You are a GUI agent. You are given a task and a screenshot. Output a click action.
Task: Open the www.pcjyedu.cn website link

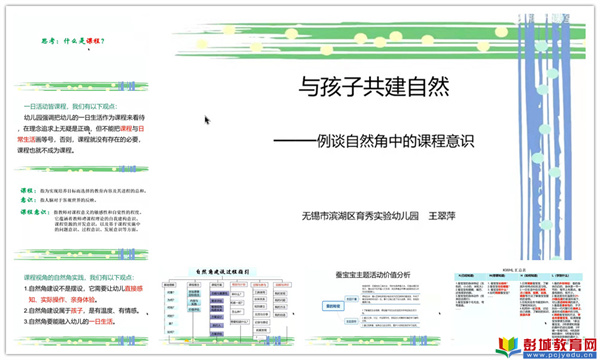pos(561,355)
